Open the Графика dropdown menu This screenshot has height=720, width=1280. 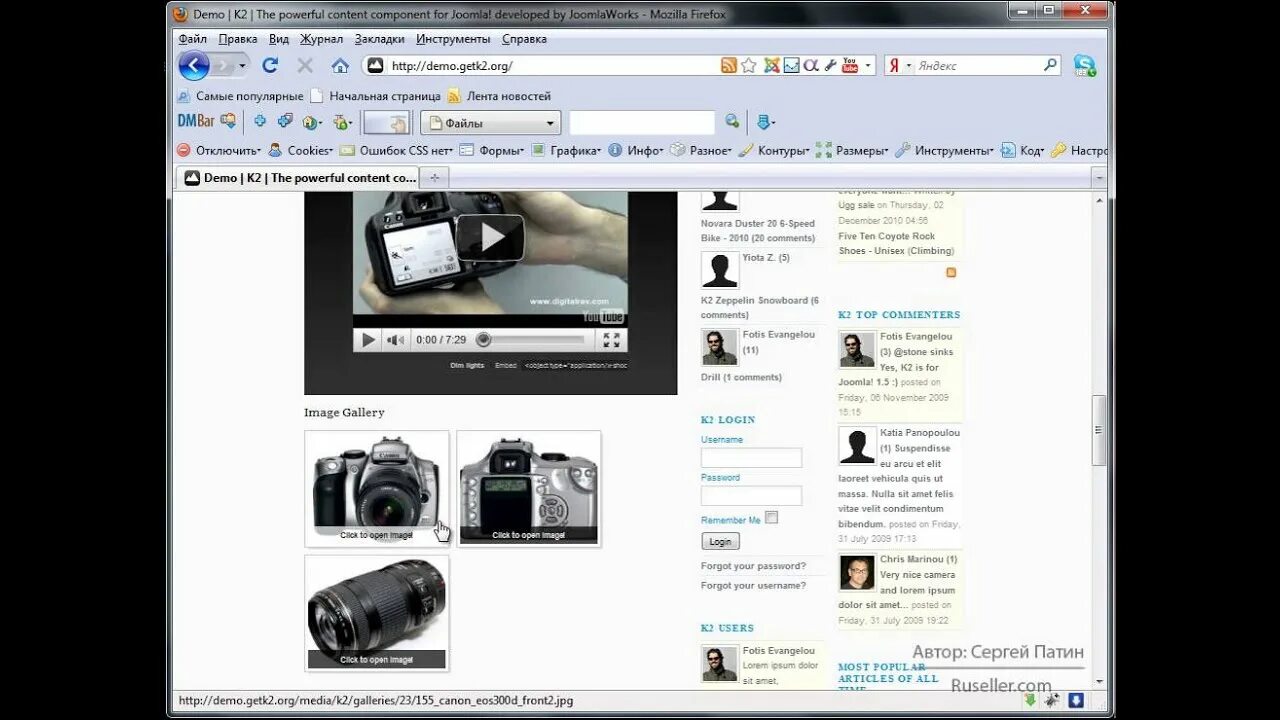pyautogui.click(x=566, y=150)
